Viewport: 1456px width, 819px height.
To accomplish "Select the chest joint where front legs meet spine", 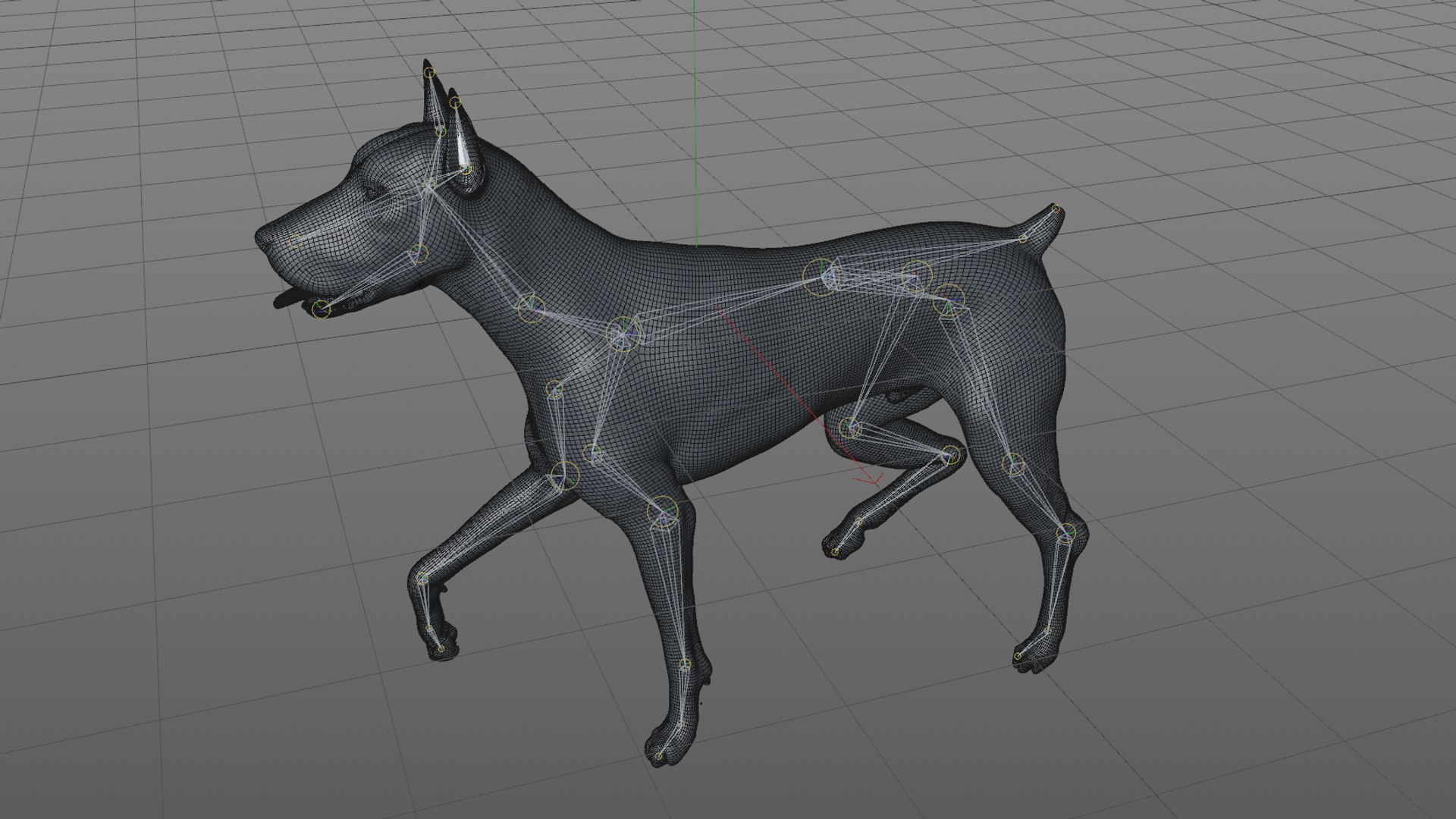I will pos(623,334).
